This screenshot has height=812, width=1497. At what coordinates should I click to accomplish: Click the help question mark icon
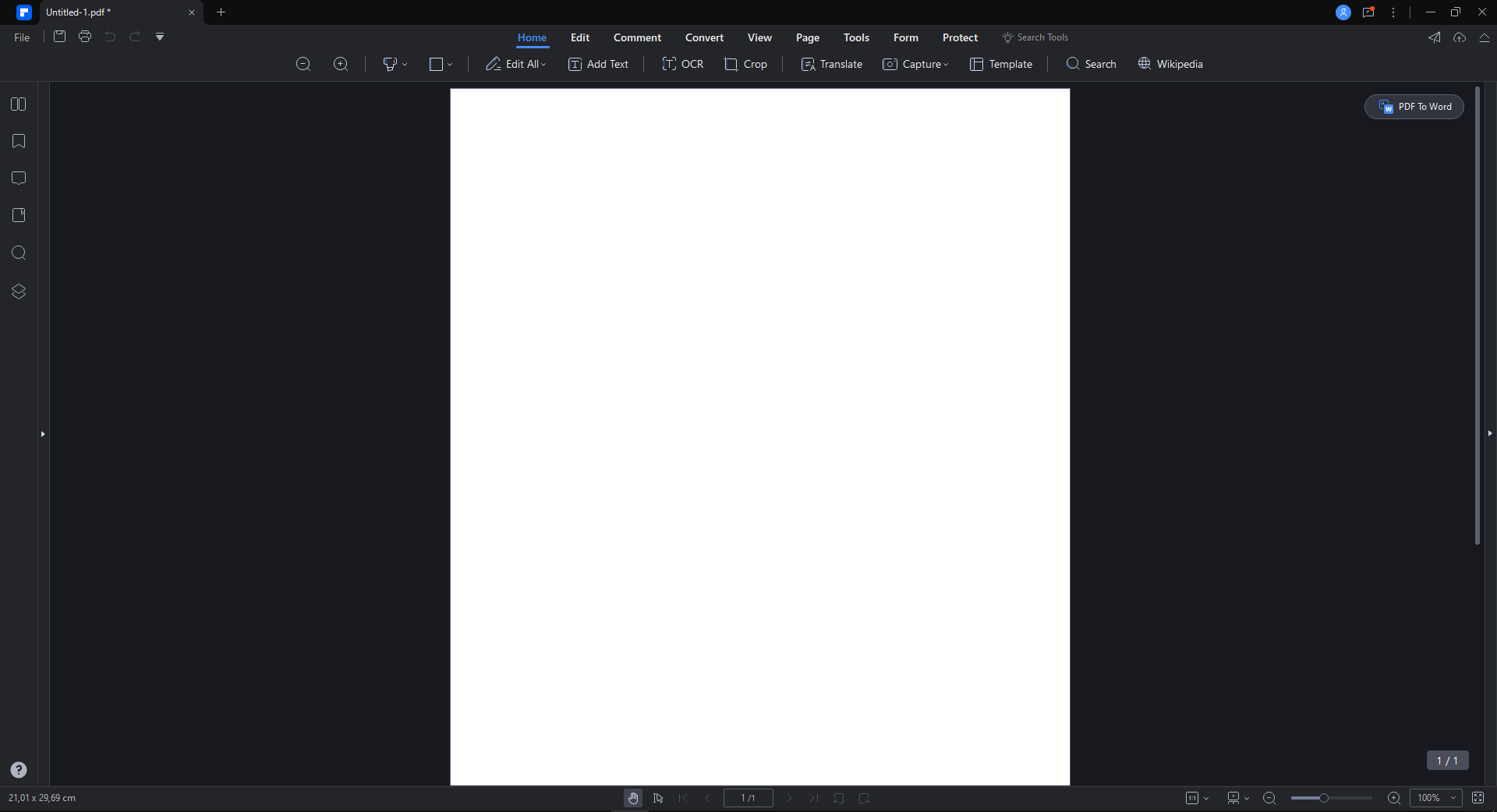(19, 770)
